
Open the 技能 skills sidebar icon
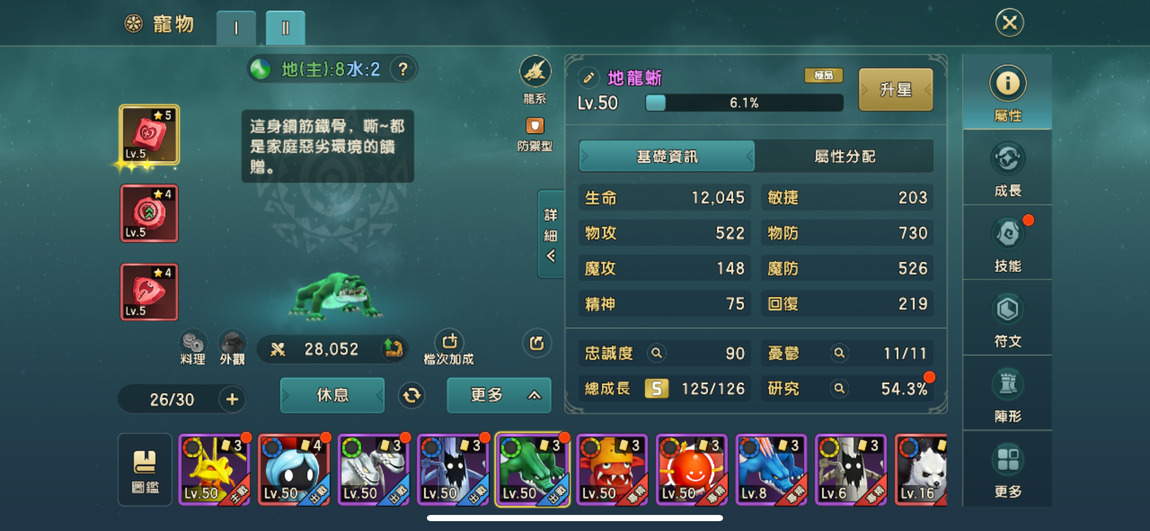tap(1007, 235)
